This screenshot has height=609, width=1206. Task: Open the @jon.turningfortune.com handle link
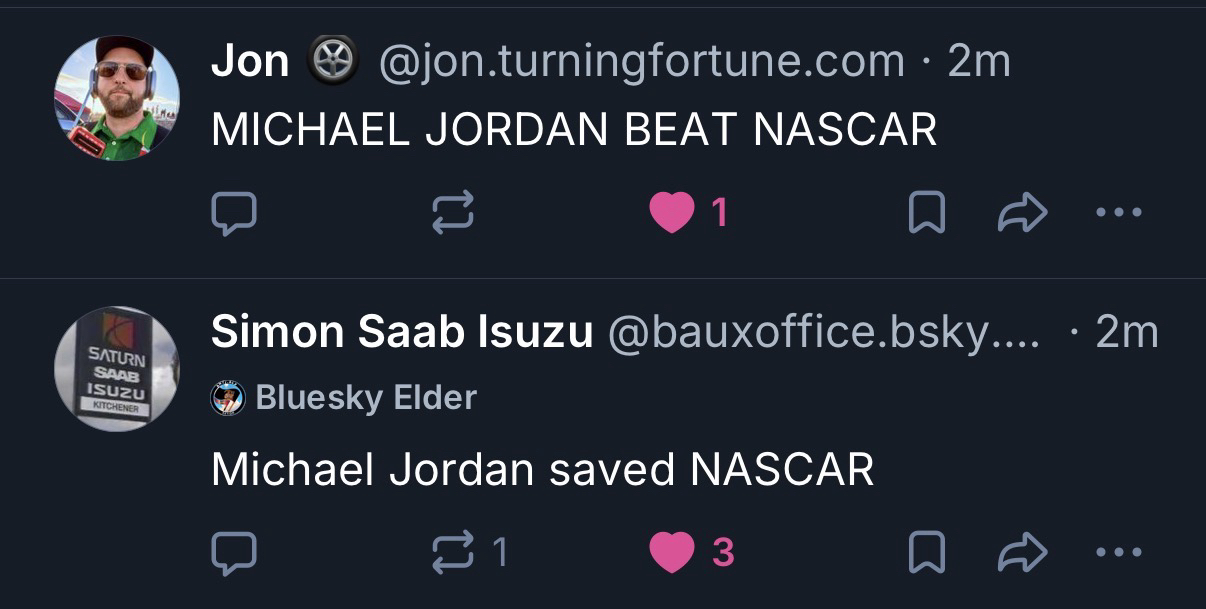tap(641, 63)
